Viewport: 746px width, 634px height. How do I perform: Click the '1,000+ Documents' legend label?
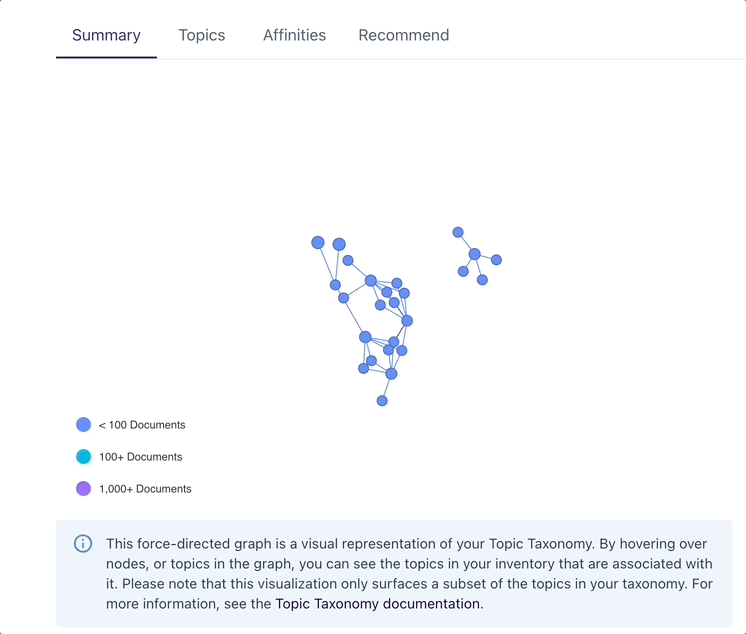pos(145,488)
